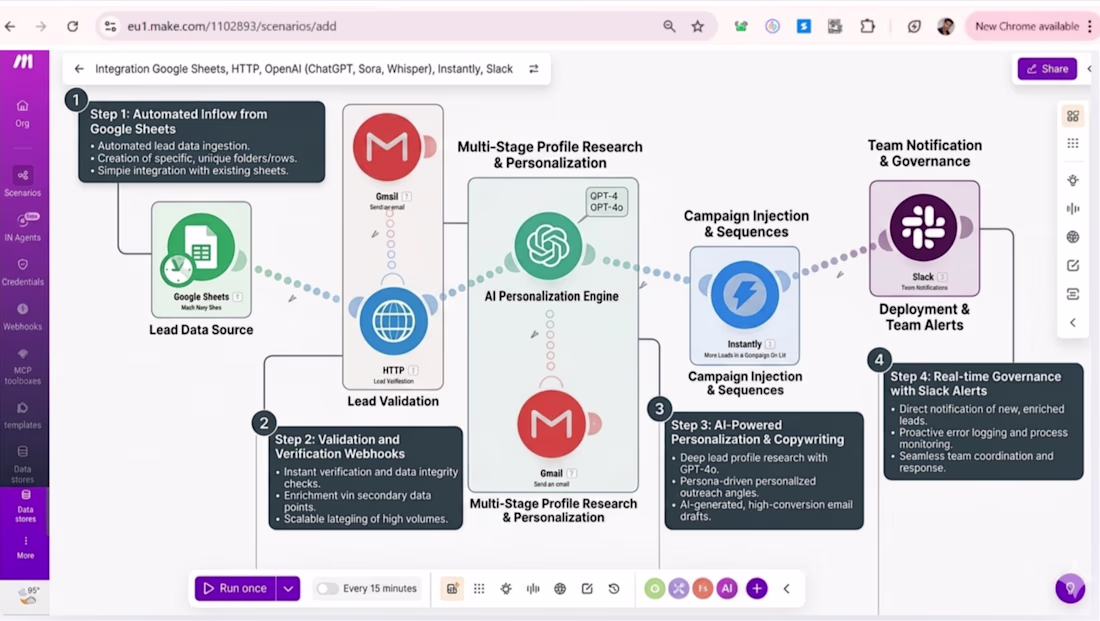Reload the page in Chrome
This screenshot has height=621, width=1100.
(72, 27)
